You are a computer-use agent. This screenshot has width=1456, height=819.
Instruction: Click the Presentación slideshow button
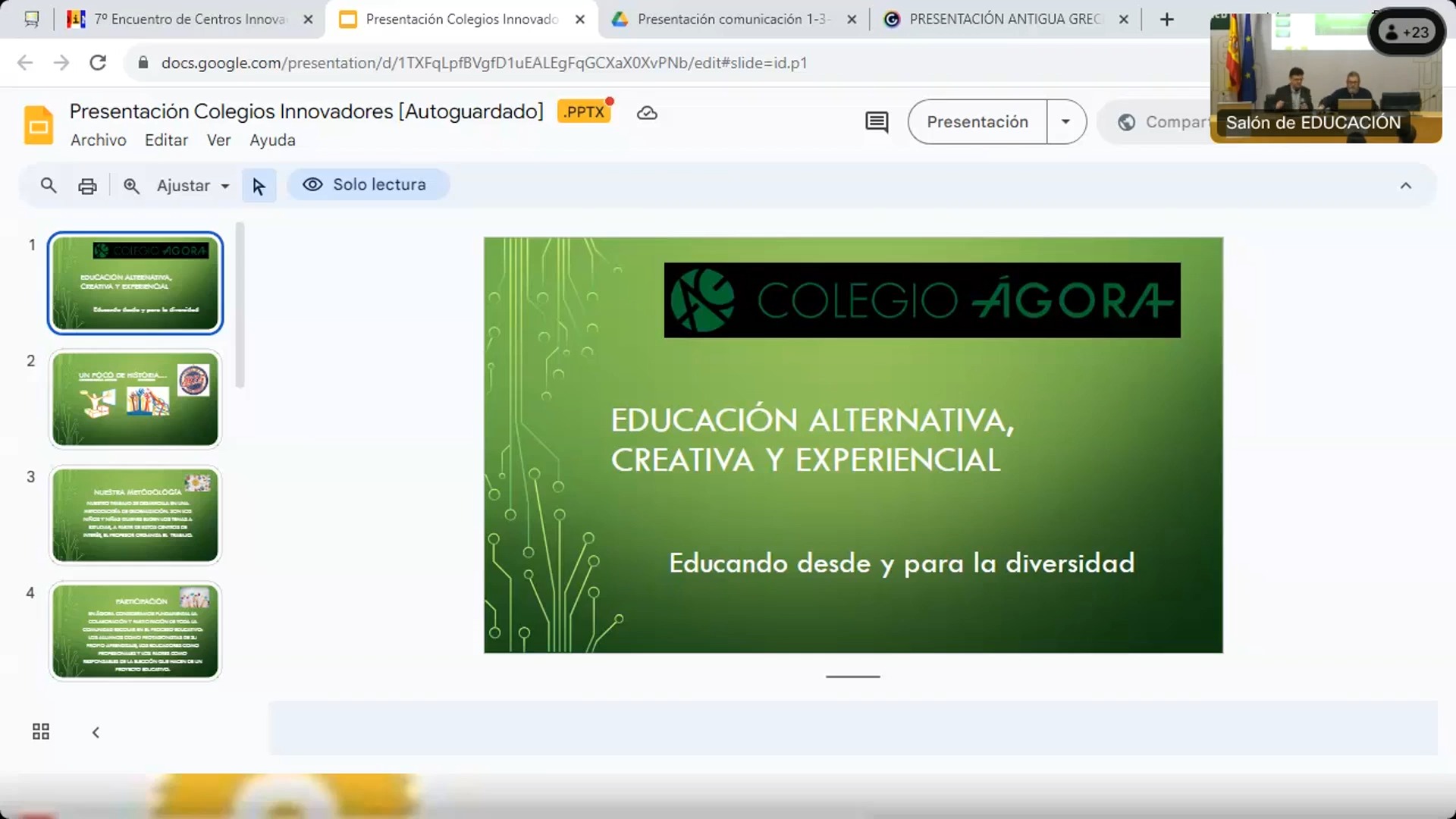pyautogui.click(x=977, y=122)
